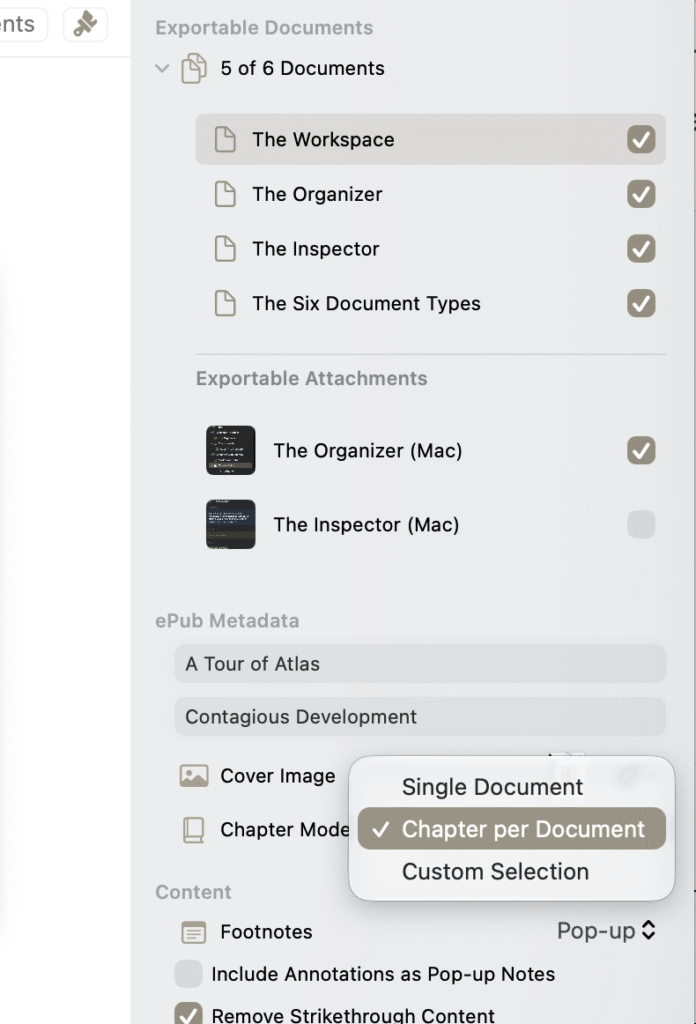The image size is (696, 1024).
Task: Uncheck The Organizer (Mac) attachment checkbox
Action: [641, 451]
